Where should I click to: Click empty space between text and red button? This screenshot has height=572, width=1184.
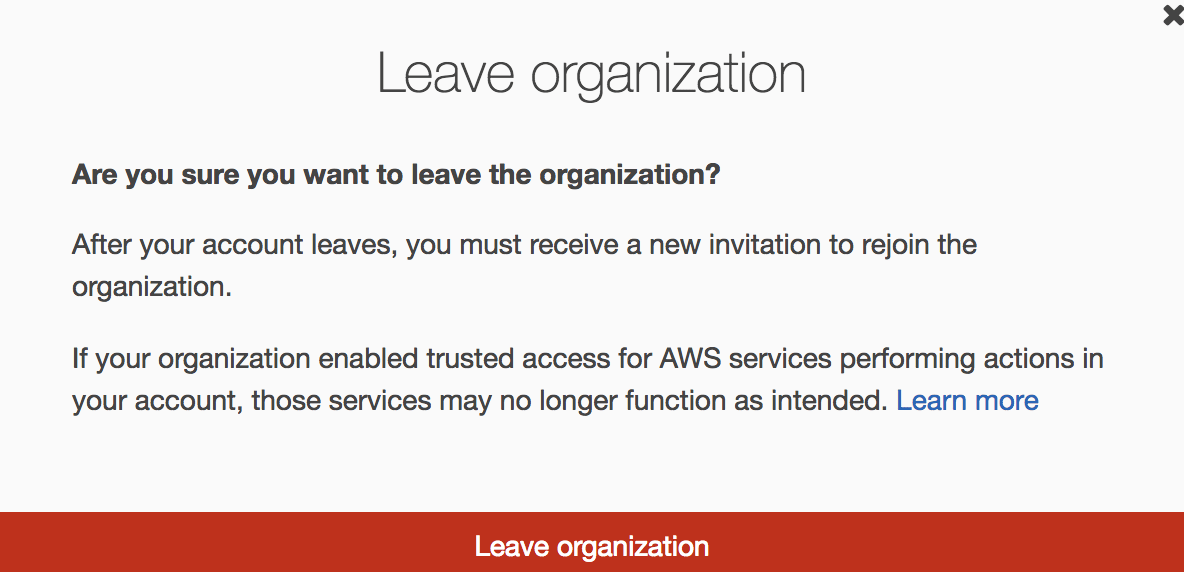[x=592, y=464]
